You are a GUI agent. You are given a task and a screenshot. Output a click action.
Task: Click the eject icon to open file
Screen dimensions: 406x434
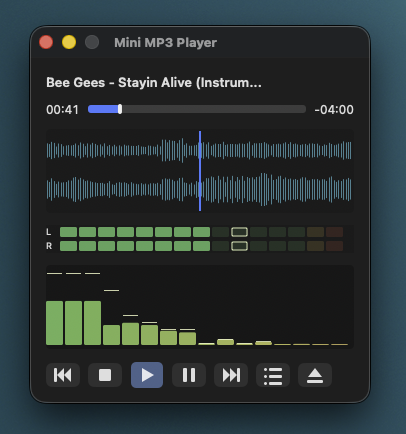click(315, 375)
